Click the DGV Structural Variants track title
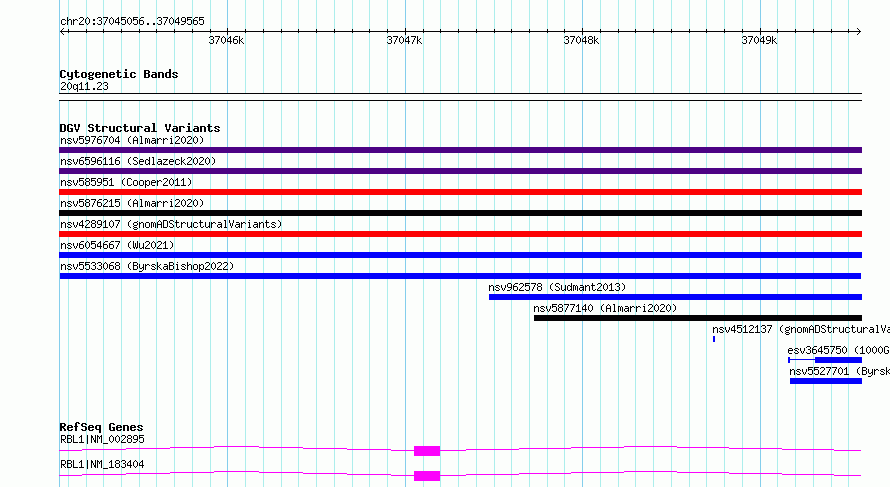This screenshot has height=487, width=890. click(140, 128)
